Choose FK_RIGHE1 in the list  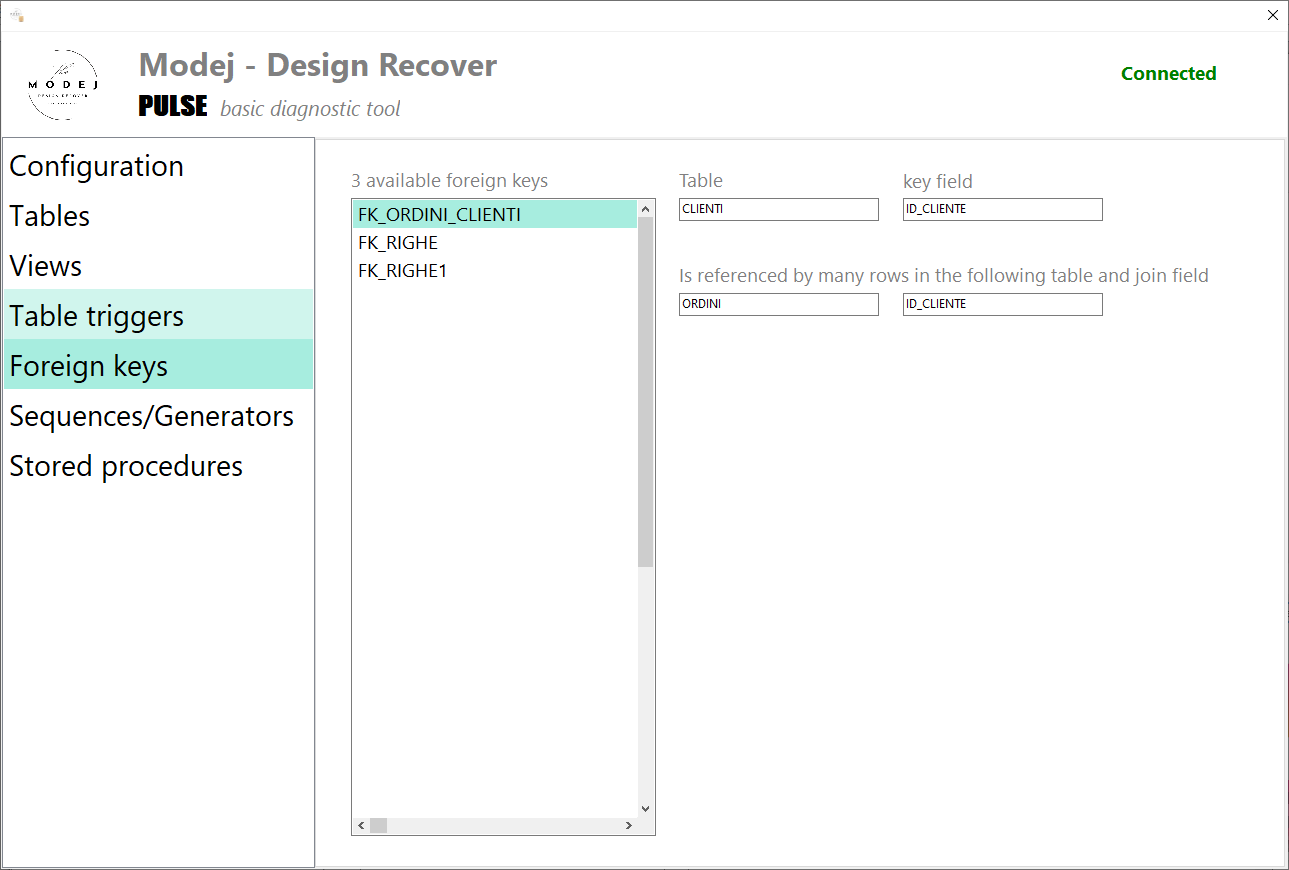[495, 270]
